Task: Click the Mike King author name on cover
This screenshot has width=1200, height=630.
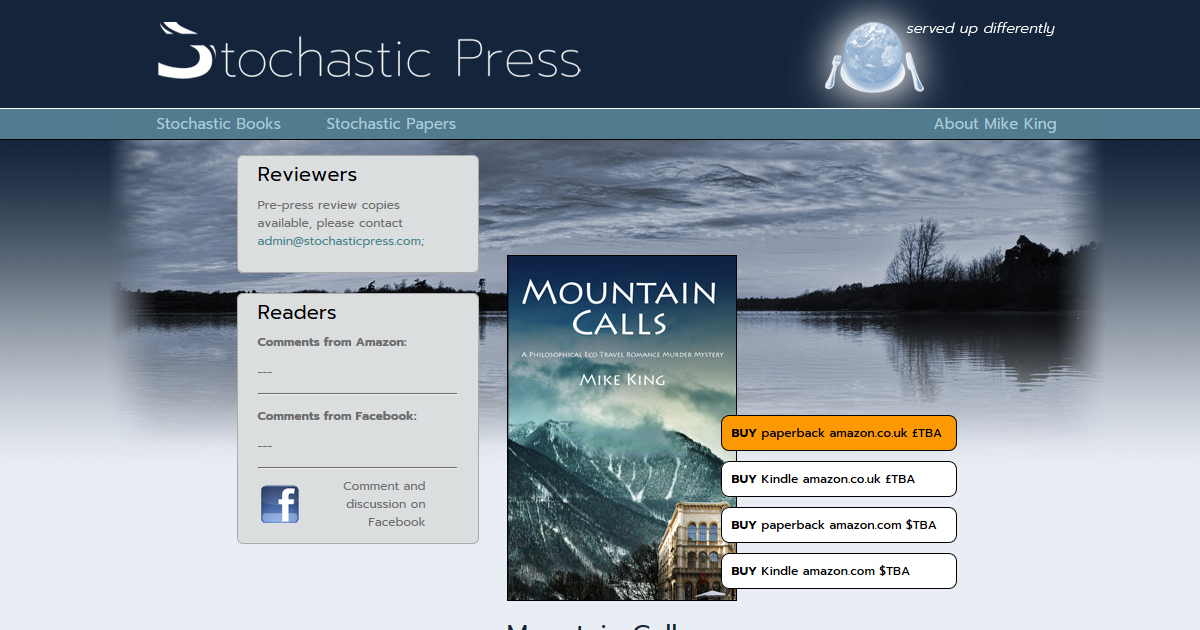Action: tap(622, 380)
